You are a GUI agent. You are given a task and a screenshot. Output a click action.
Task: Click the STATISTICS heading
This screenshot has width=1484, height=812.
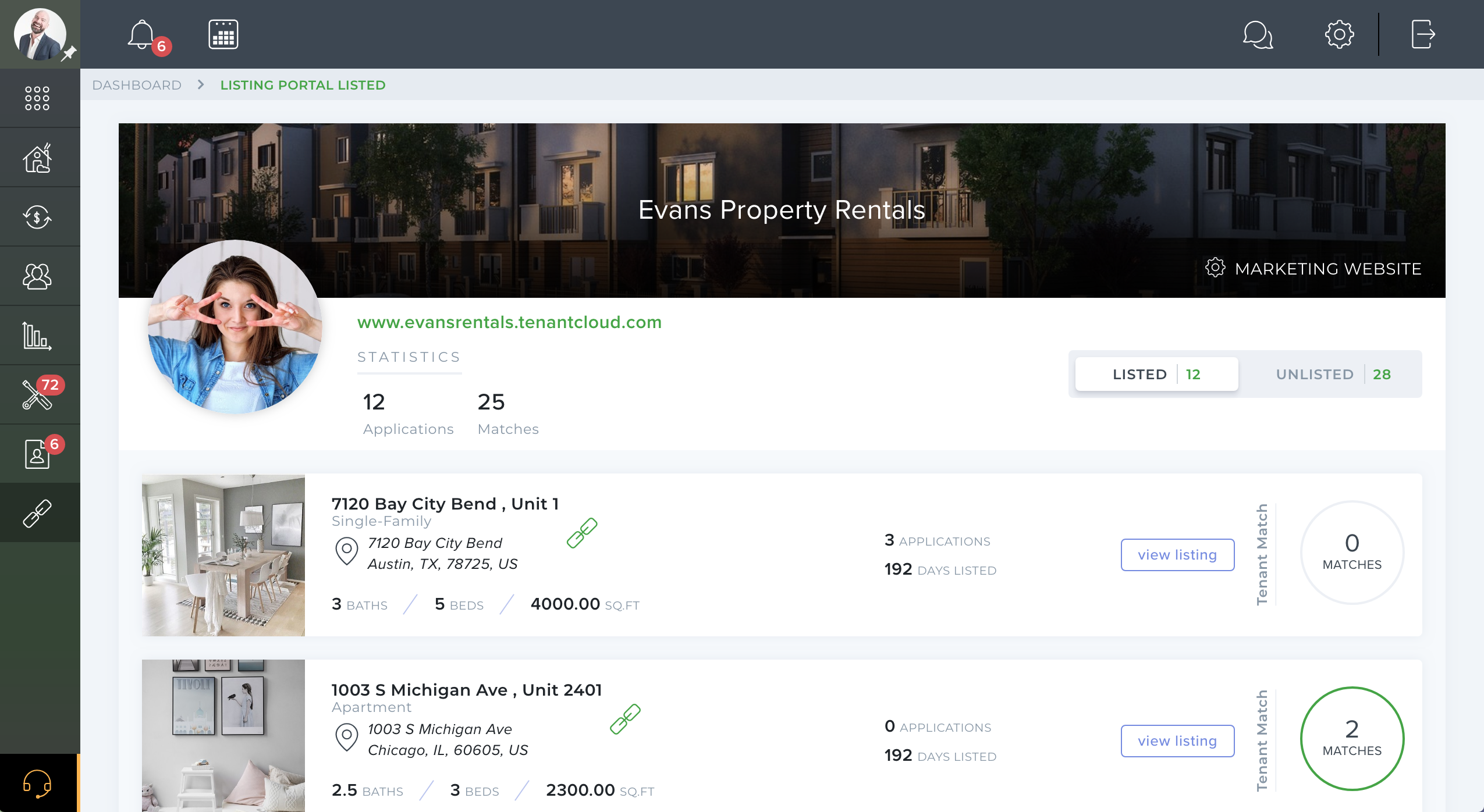tap(409, 357)
